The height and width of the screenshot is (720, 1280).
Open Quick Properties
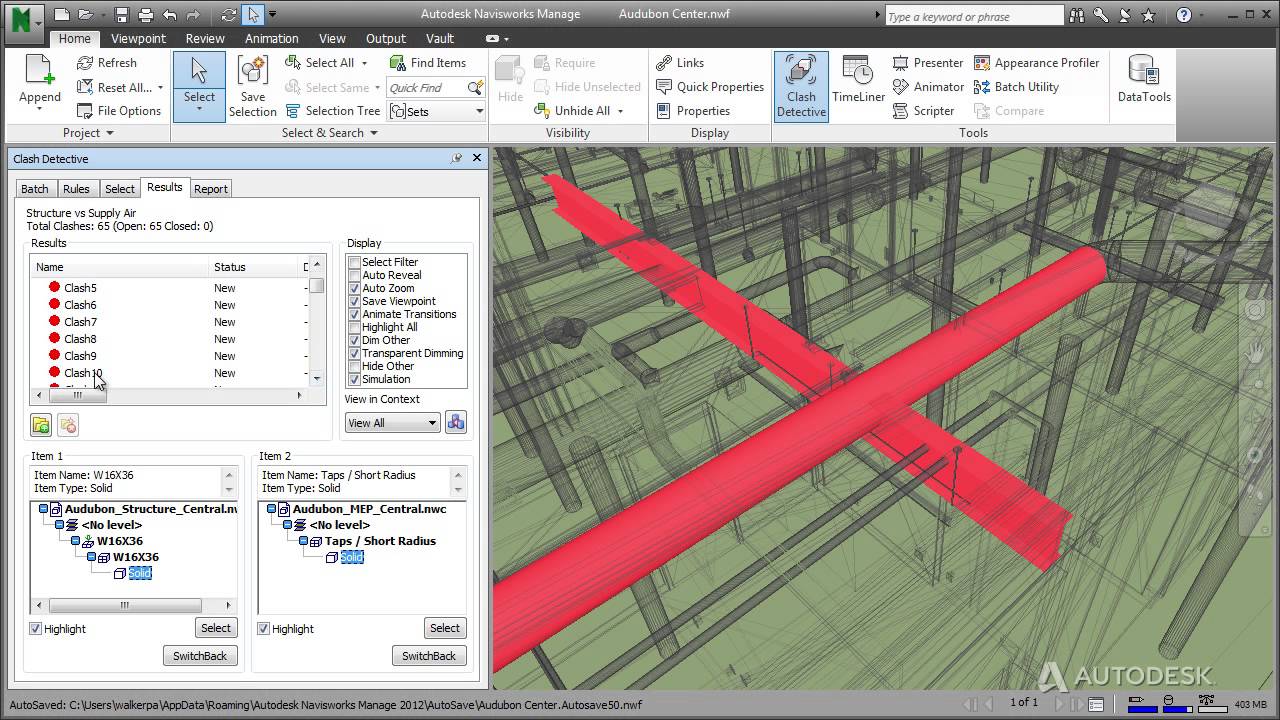tap(710, 87)
